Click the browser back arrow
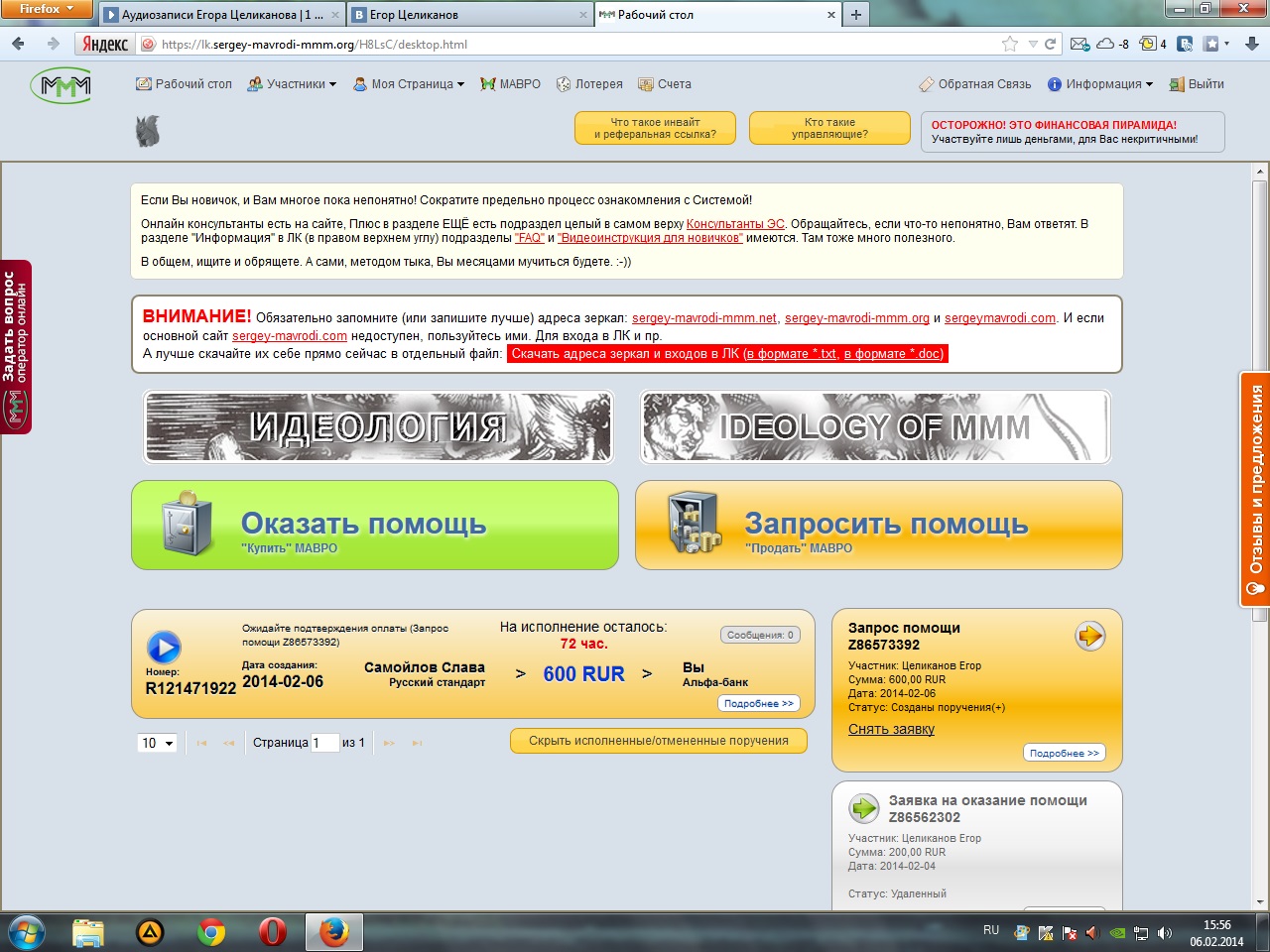The image size is (1270, 952). 19,44
